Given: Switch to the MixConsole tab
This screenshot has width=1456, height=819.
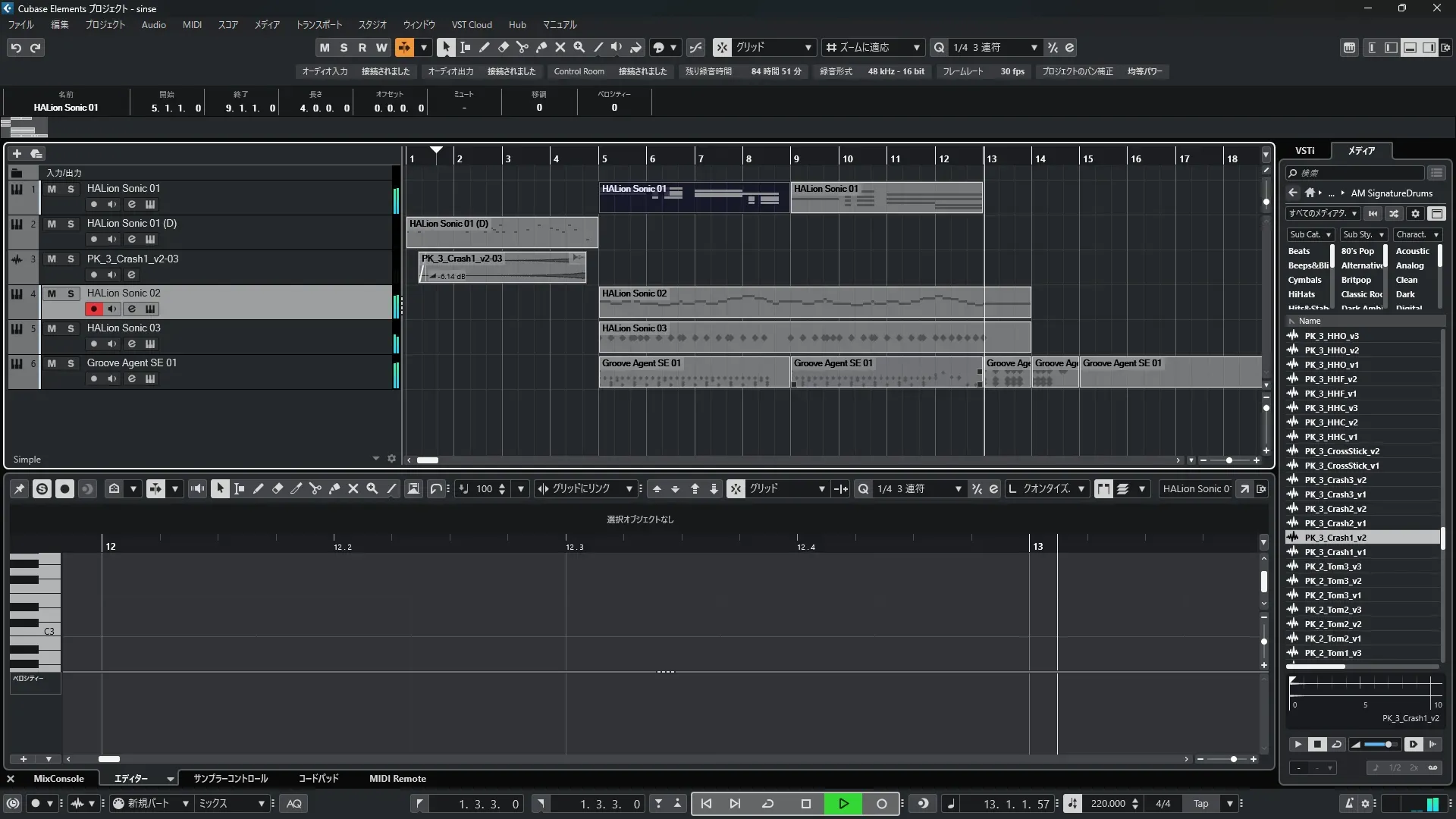Looking at the screenshot, I should [58, 779].
